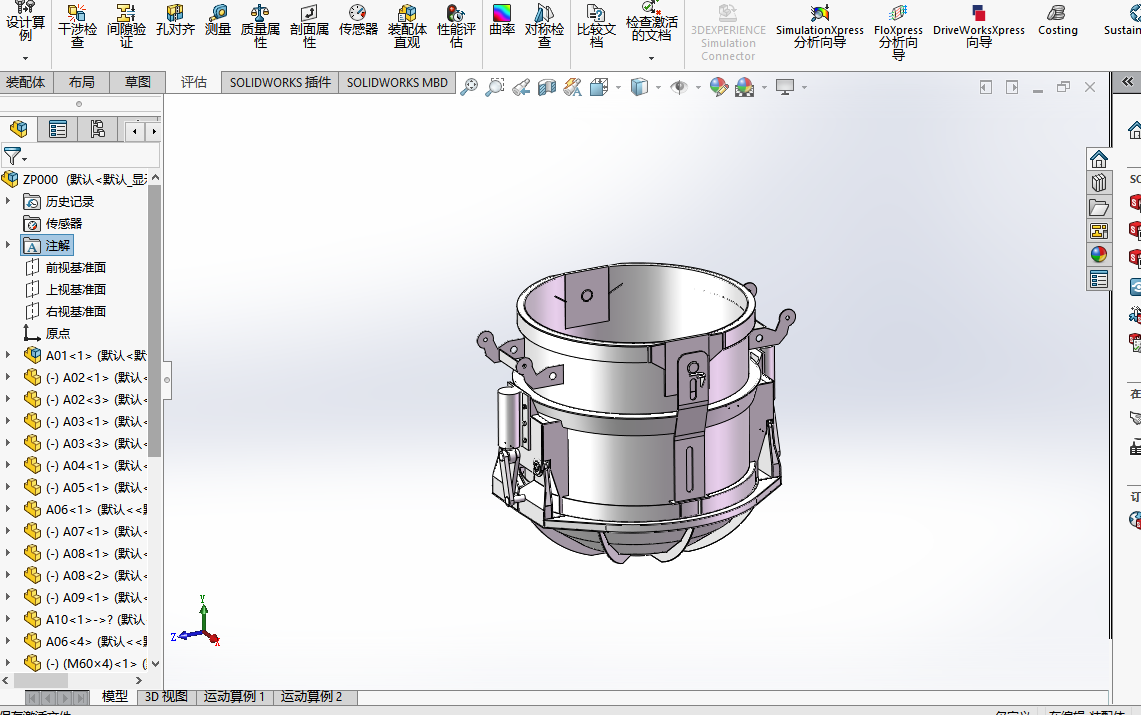Launch DriveWorksXpress wizard

[979, 26]
